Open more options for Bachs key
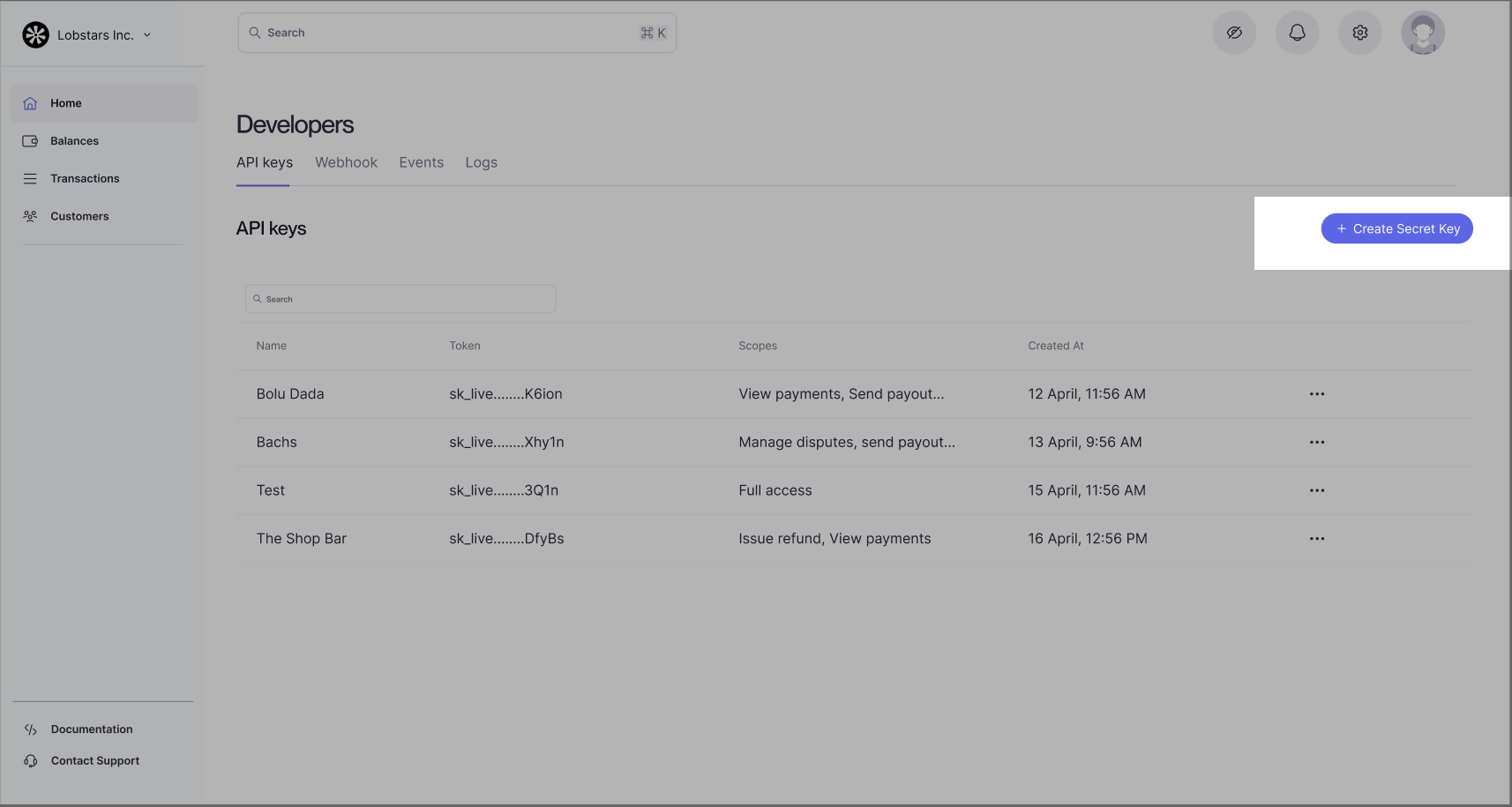Viewport: 1512px width, 807px height. point(1317,442)
